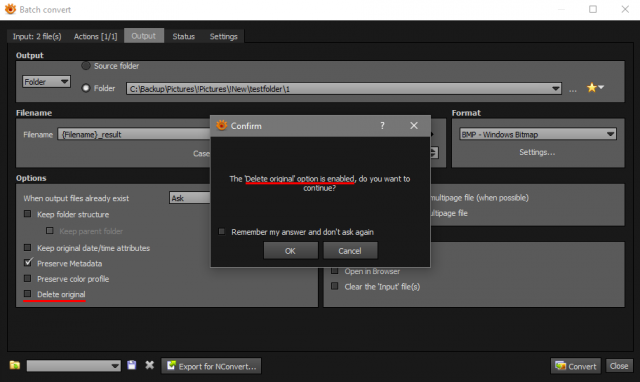Image resolution: width=640 pixels, height=382 pixels.
Task: Select the Source folder radio button
Action: click(x=86, y=66)
